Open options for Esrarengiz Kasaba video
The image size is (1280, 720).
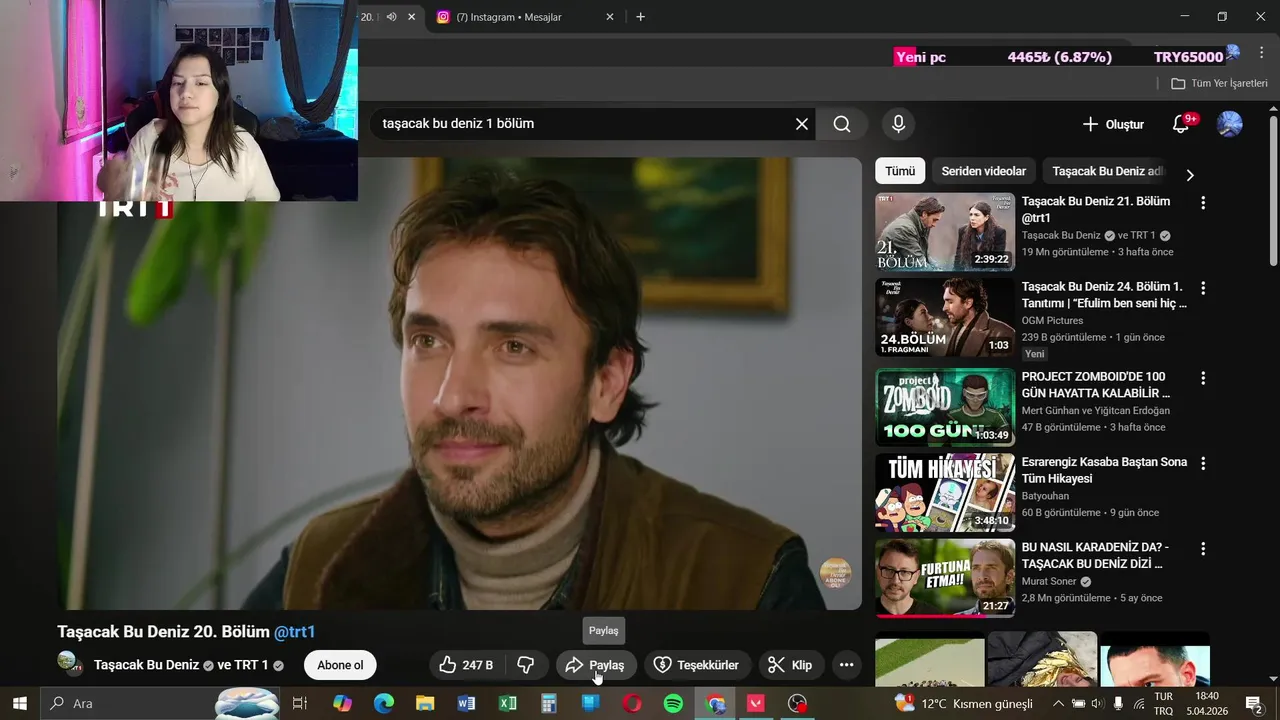(x=1203, y=464)
